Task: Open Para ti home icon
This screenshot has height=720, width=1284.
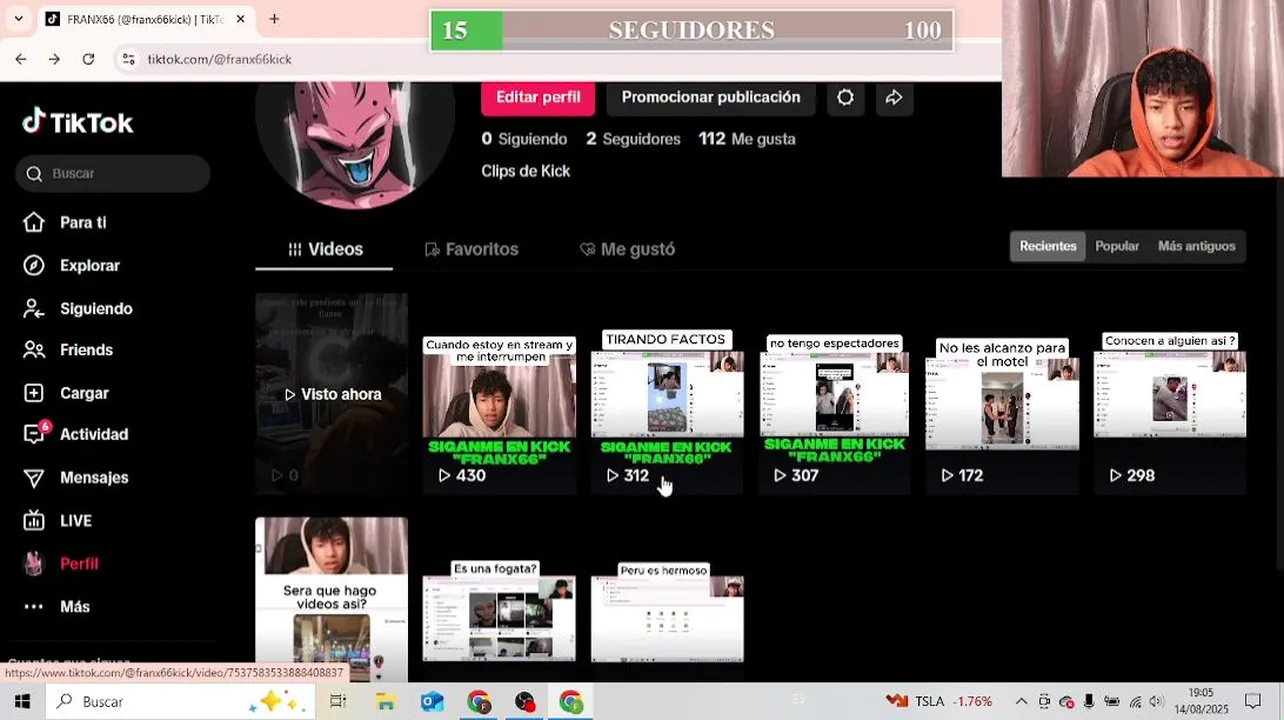Action: click(34, 222)
